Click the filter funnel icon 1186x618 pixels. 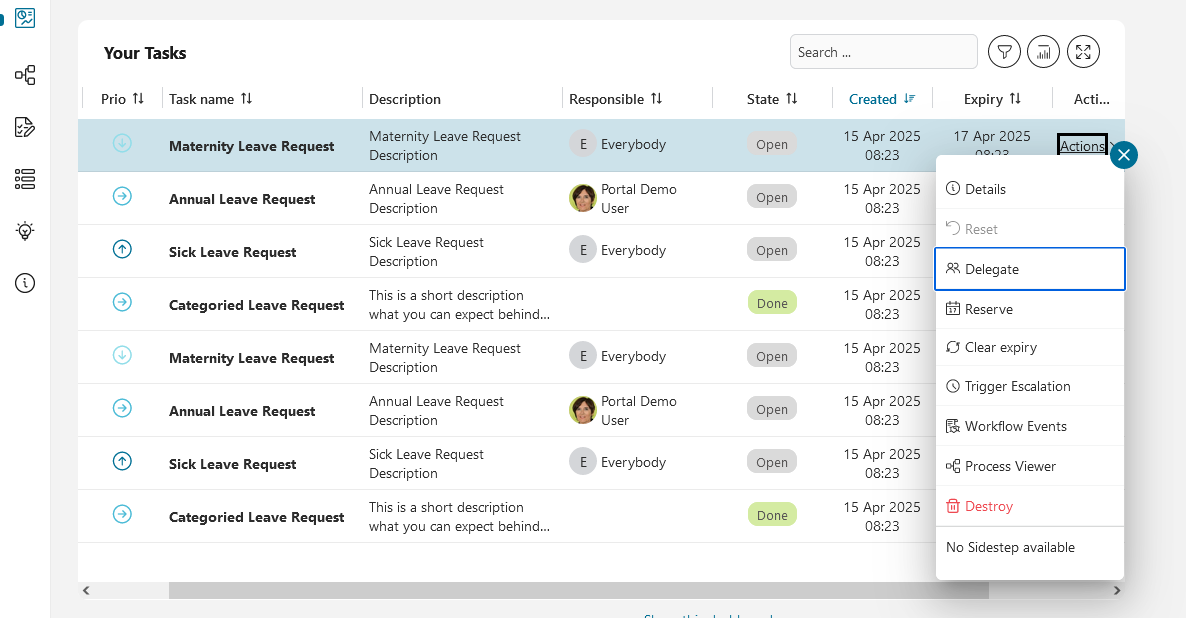click(1004, 52)
